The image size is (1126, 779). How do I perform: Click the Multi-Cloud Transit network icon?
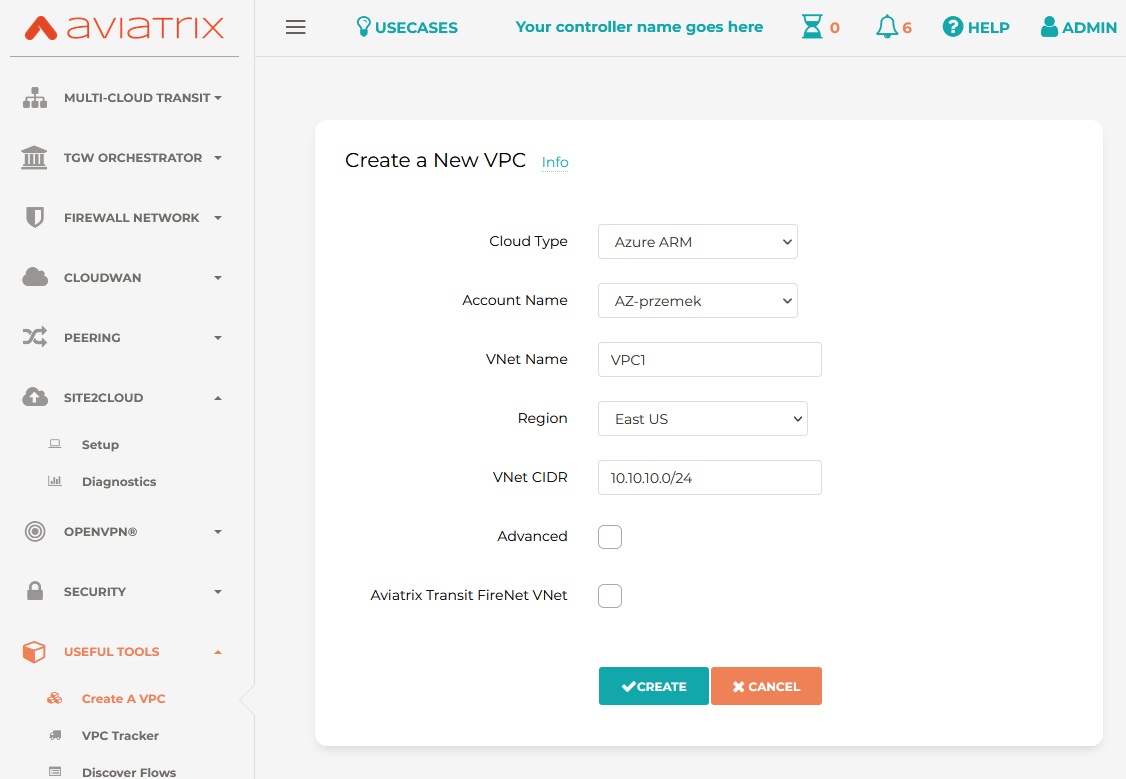coord(34,98)
